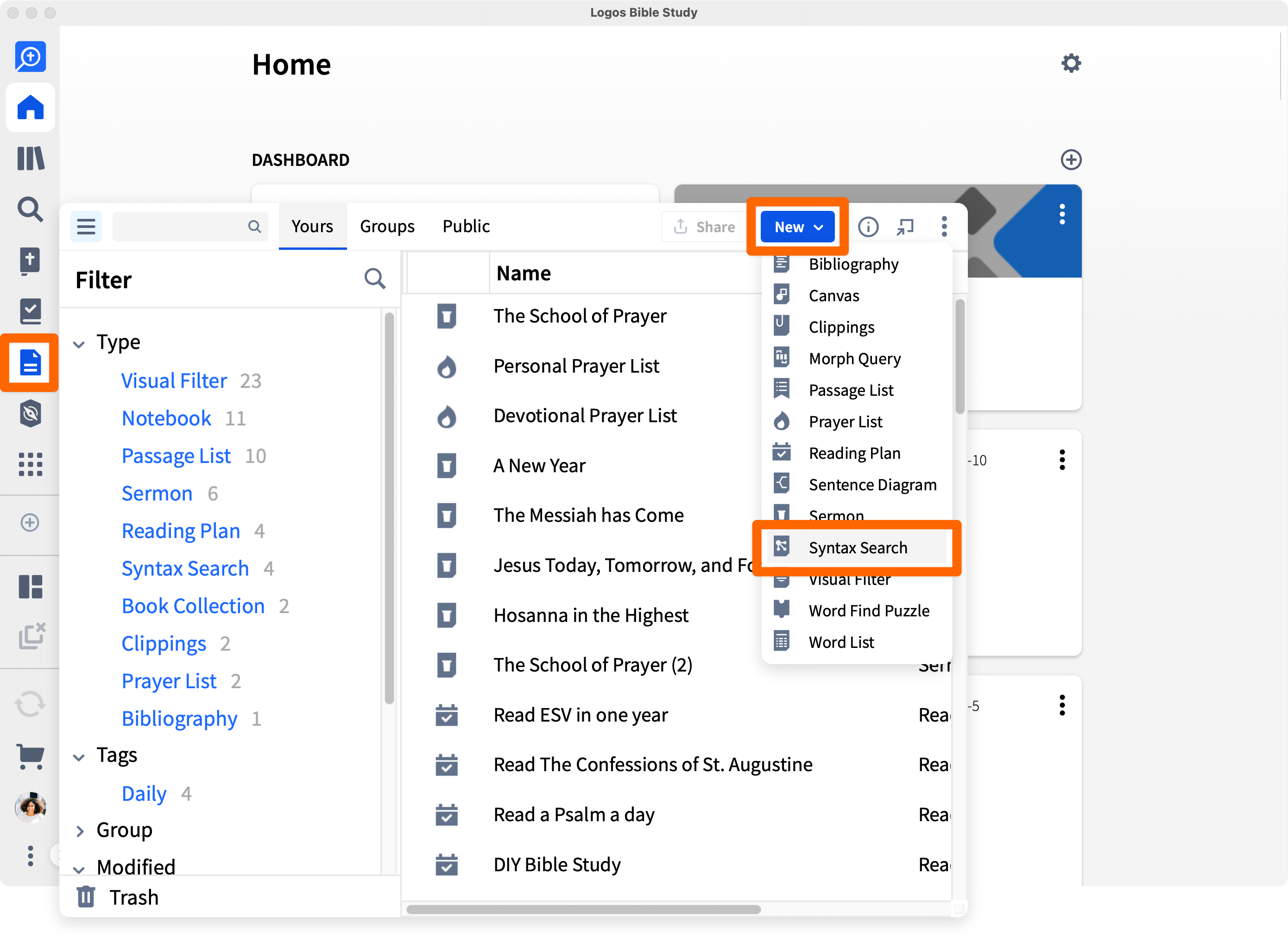This screenshot has height=938, width=1288.
Task: Choose Prayer List from New menu
Action: [x=857, y=422]
